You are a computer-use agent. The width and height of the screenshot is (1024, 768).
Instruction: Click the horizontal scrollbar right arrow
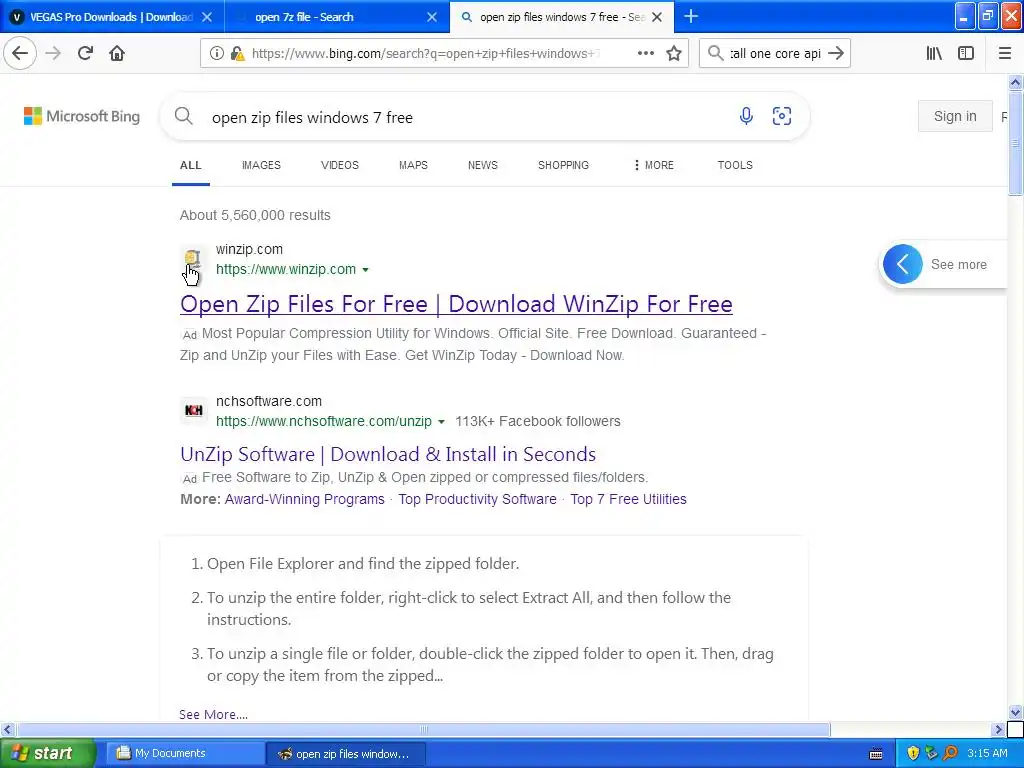[x=999, y=729]
